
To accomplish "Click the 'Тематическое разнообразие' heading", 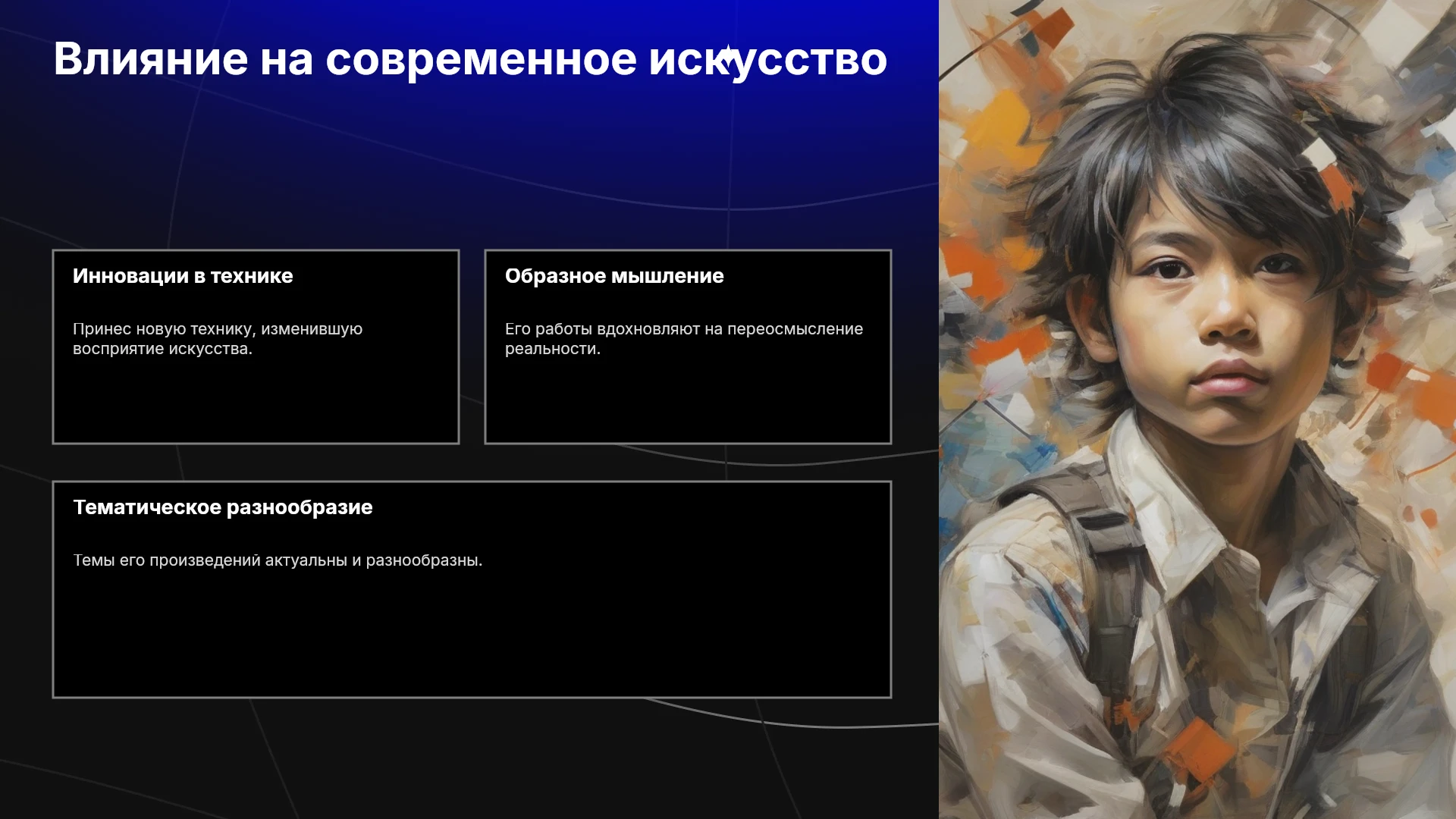I will [x=223, y=507].
